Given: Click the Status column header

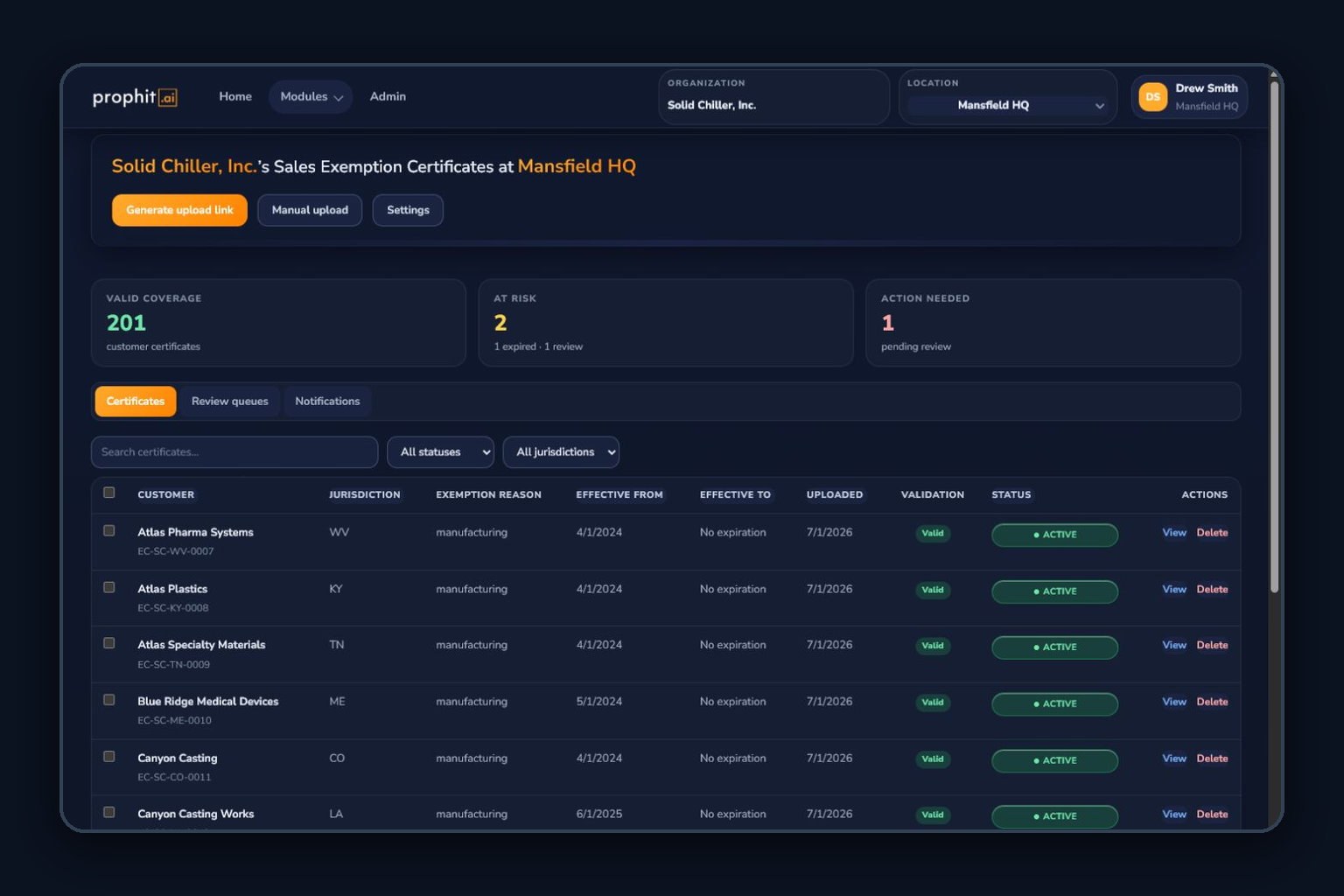Looking at the screenshot, I should tap(1011, 495).
